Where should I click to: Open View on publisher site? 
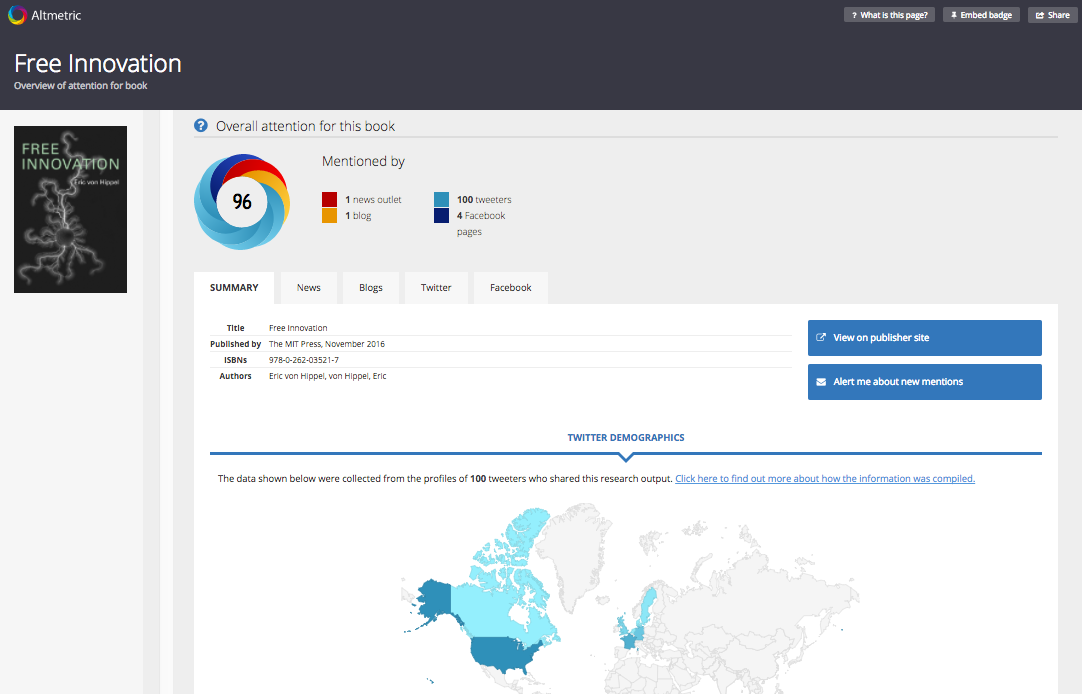pyautogui.click(x=925, y=338)
